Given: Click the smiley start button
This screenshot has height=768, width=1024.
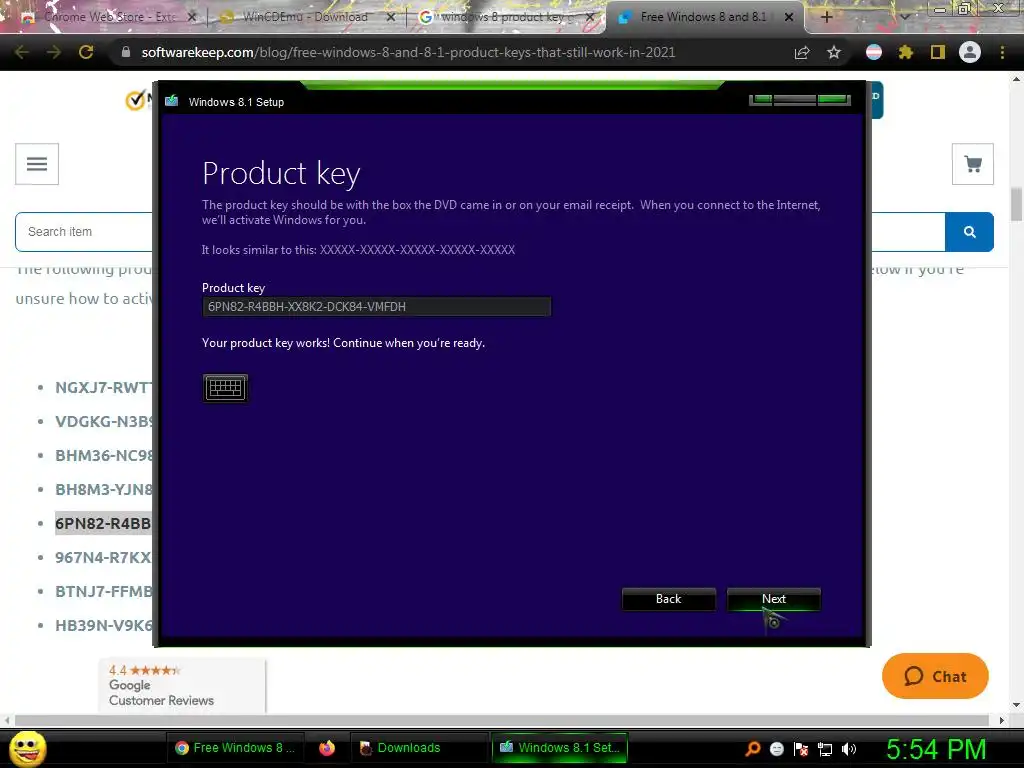Looking at the screenshot, I should 28,748.
